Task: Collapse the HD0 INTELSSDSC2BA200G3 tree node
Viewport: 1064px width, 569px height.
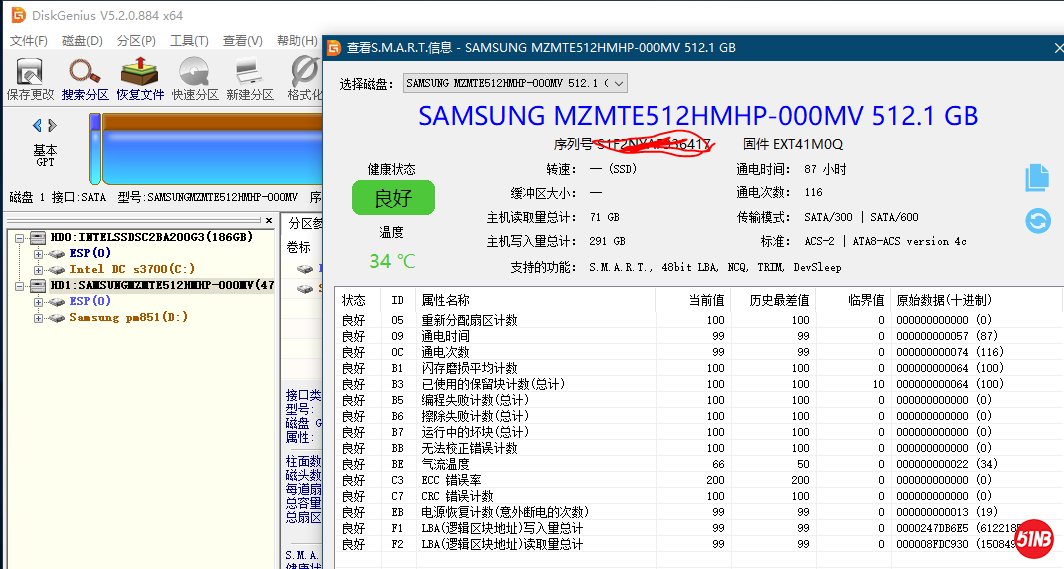Action: (20, 238)
